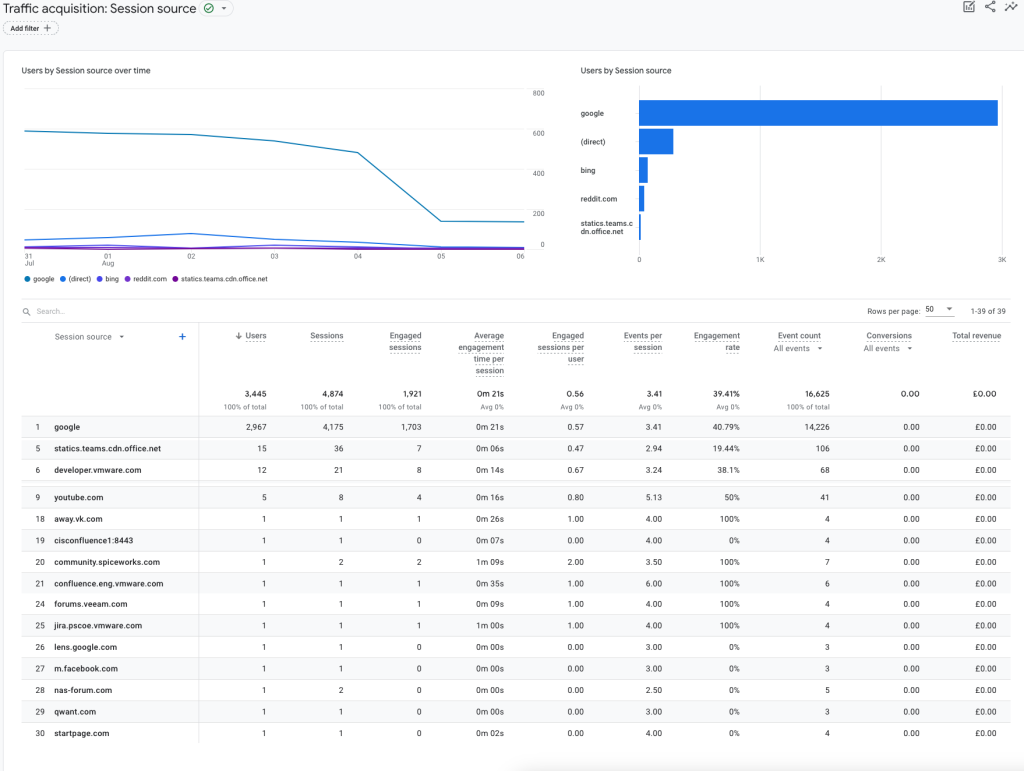Click the reddit.com bar in bar chart
The width and height of the screenshot is (1024, 771).
(x=642, y=199)
